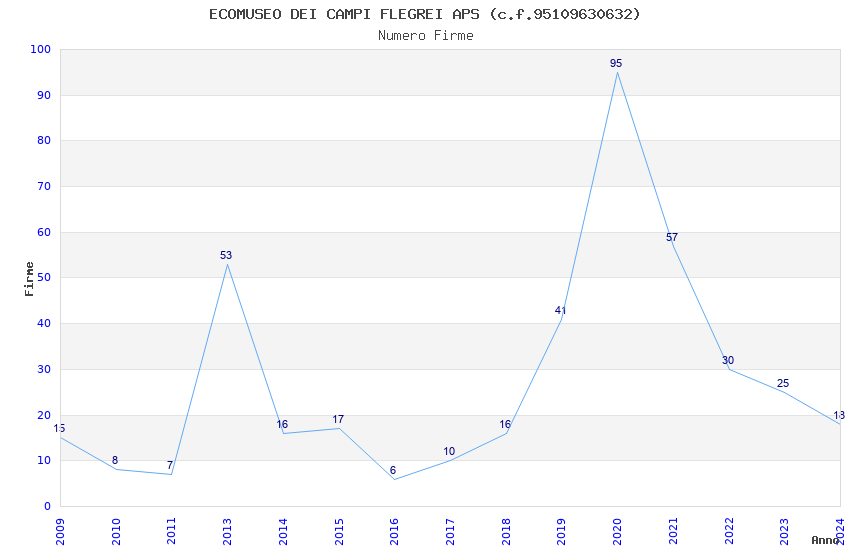Select the data label 25 above 2023
The height and width of the screenshot is (550, 850).
783,384
